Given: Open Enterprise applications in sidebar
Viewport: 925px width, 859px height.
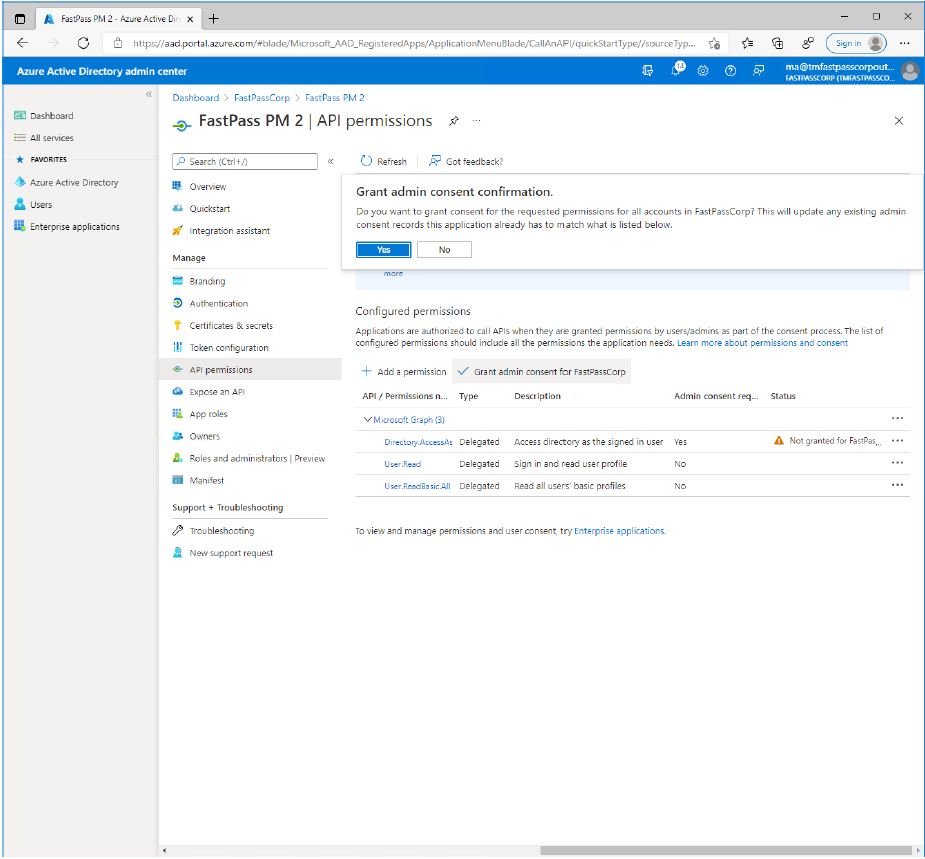Looking at the screenshot, I should point(74,227).
